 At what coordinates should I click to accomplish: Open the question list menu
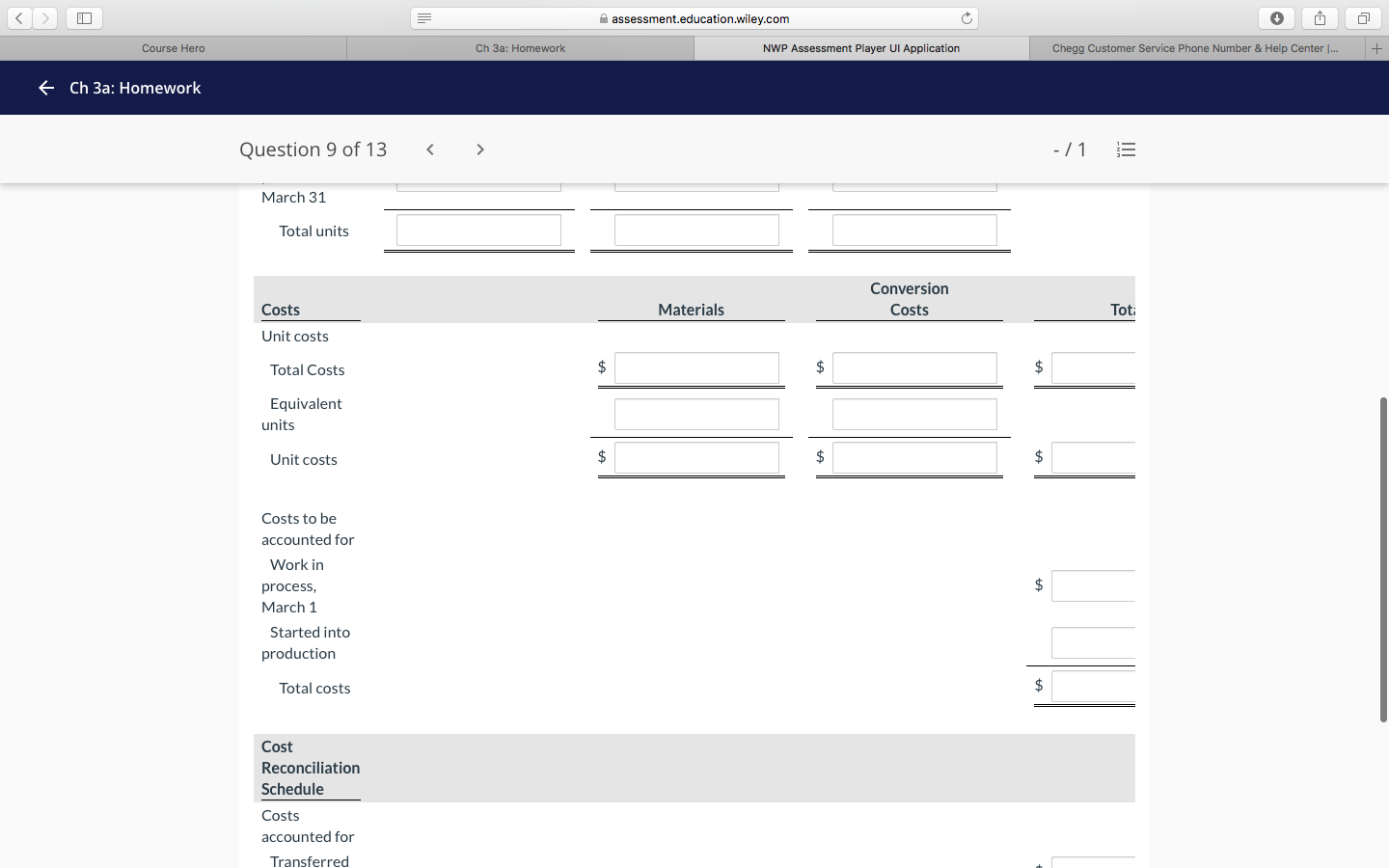(1126, 149)
